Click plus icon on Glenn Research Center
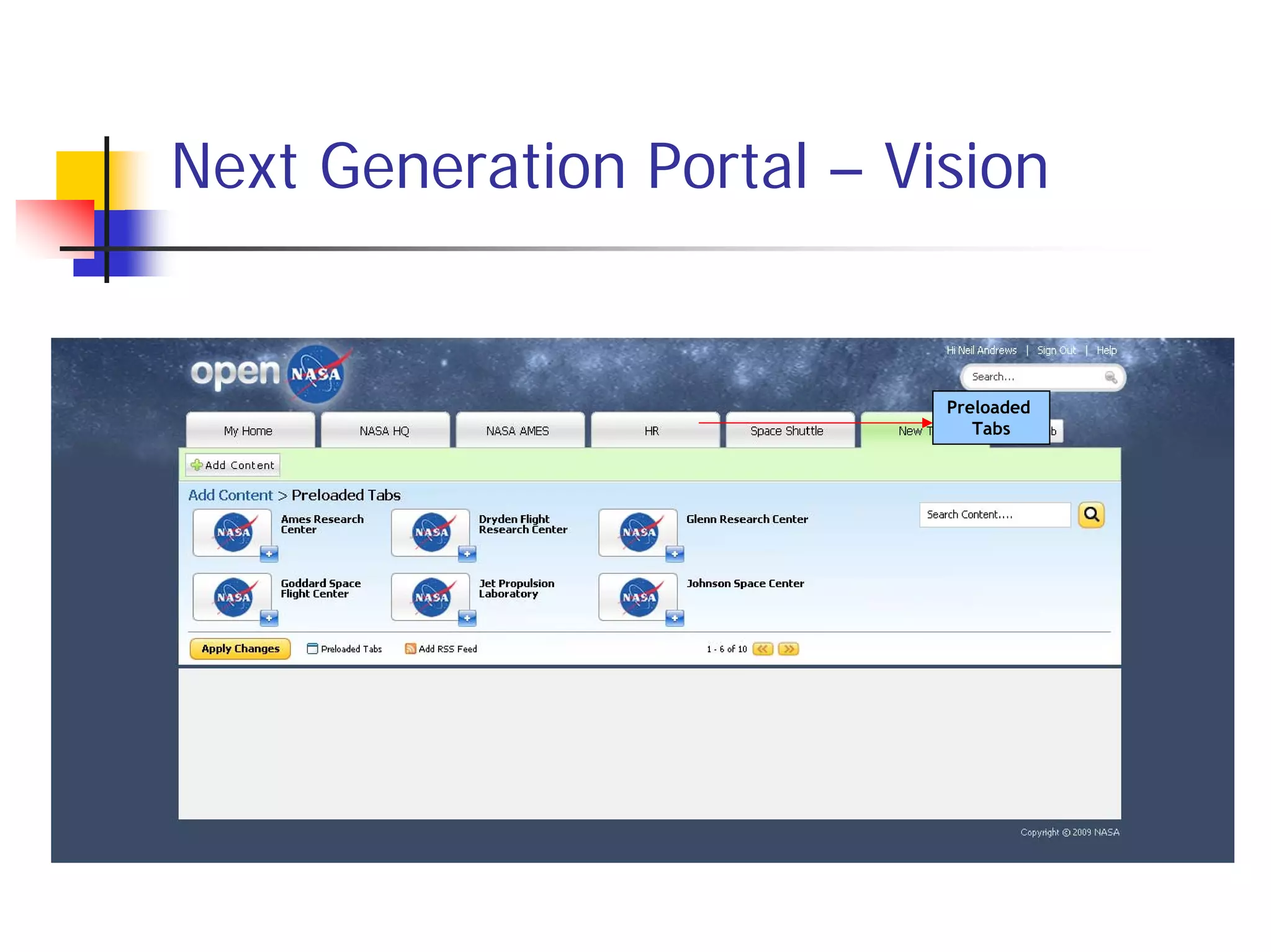Image resolution: width=1271 pixels, height=952 pixels. click(x=674, y=553)
